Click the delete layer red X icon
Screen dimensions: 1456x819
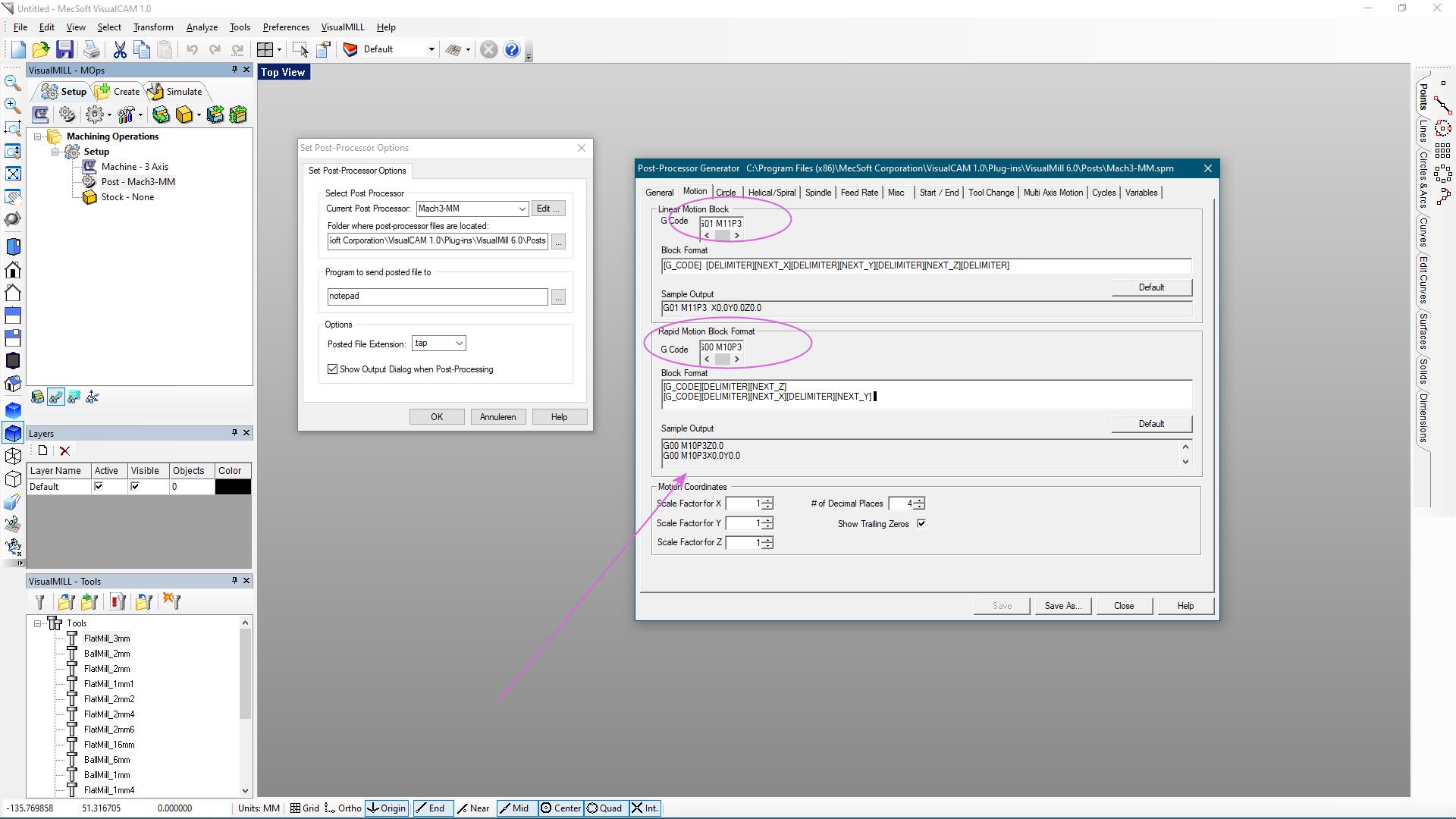click(65, 450)
